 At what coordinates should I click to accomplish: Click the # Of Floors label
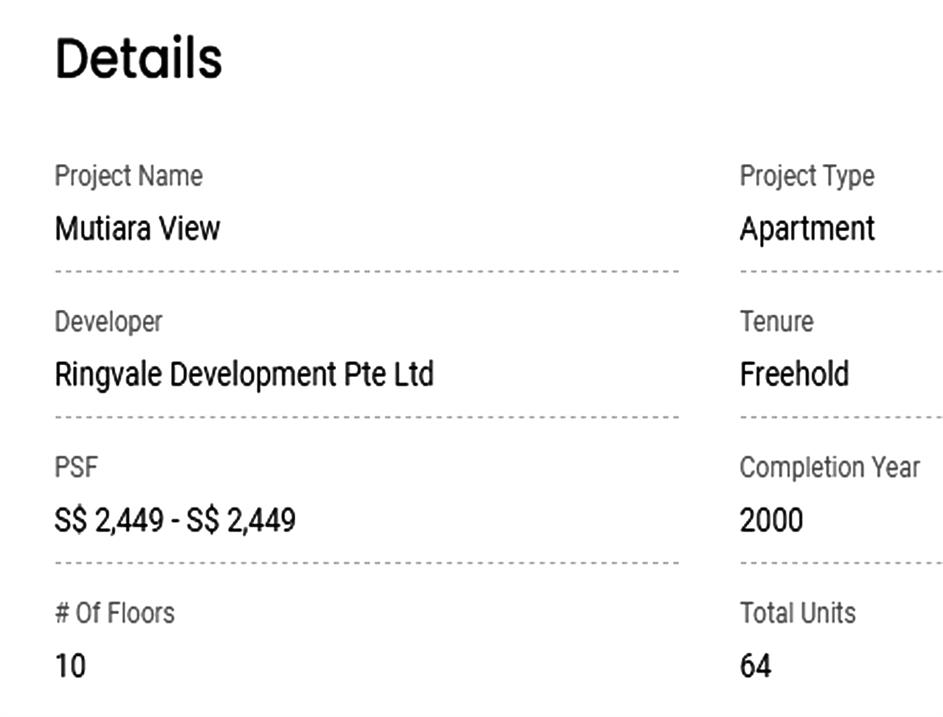114,612
